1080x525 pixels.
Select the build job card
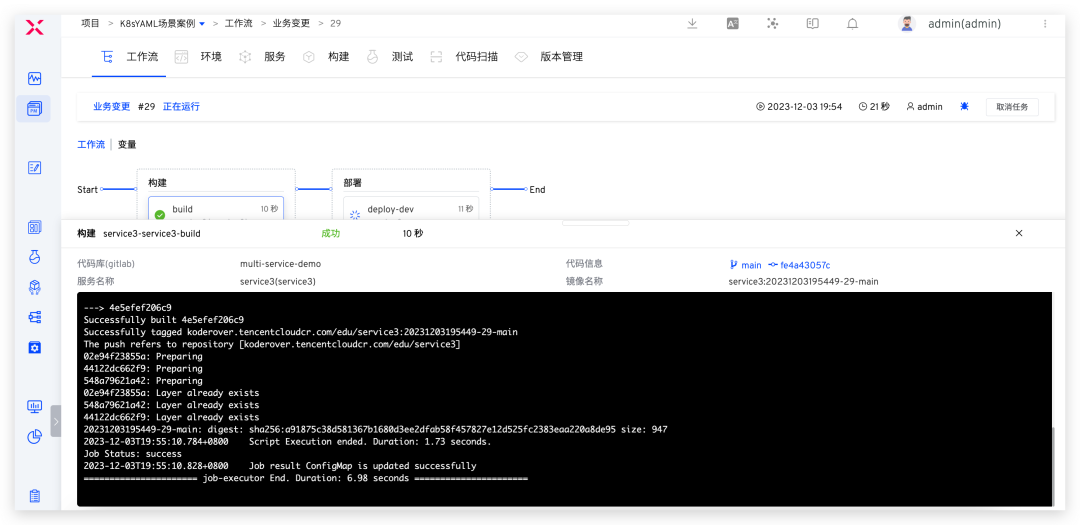(216, 209)
